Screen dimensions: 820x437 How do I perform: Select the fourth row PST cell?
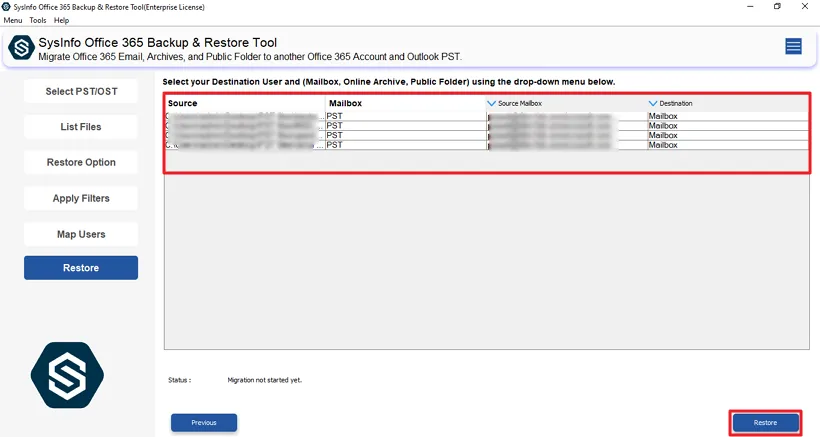tap(406, 145)
